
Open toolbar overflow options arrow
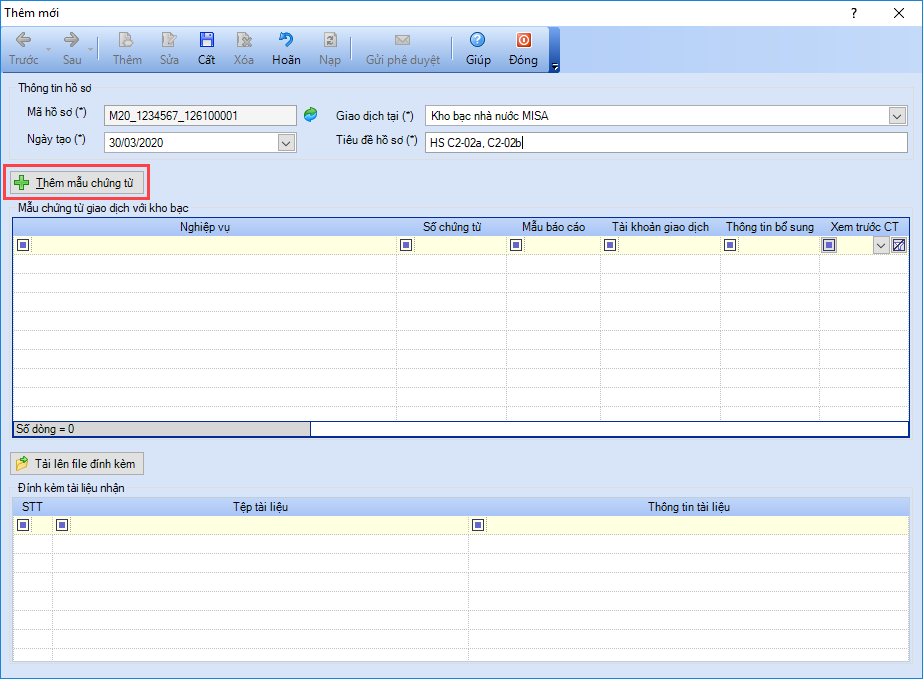555,67
